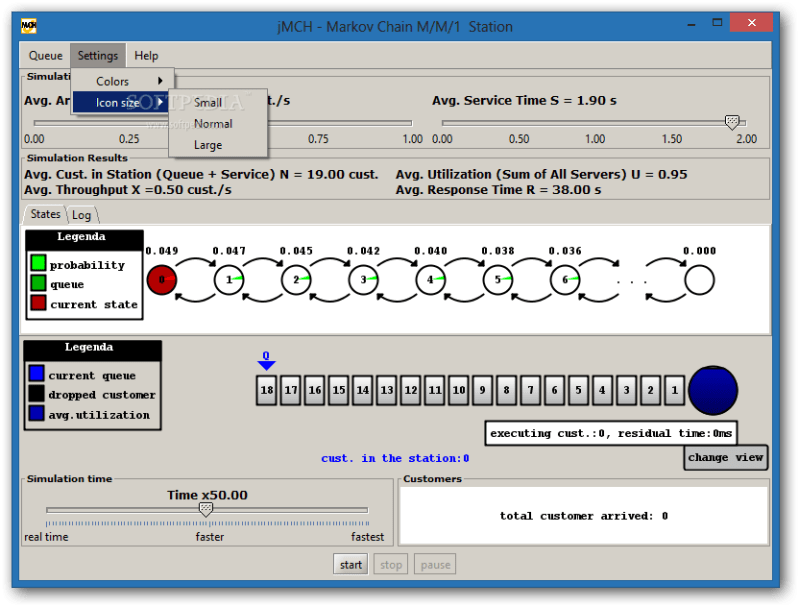This screenshot has width=799, height=607.
Task: Click queue slot 11
Action: [434, 390]
